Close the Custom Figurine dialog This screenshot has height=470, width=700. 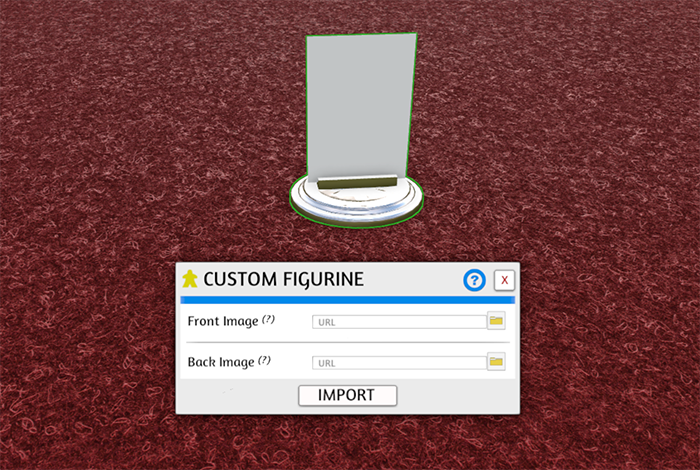pyautogui.click(x=504, y=280)
